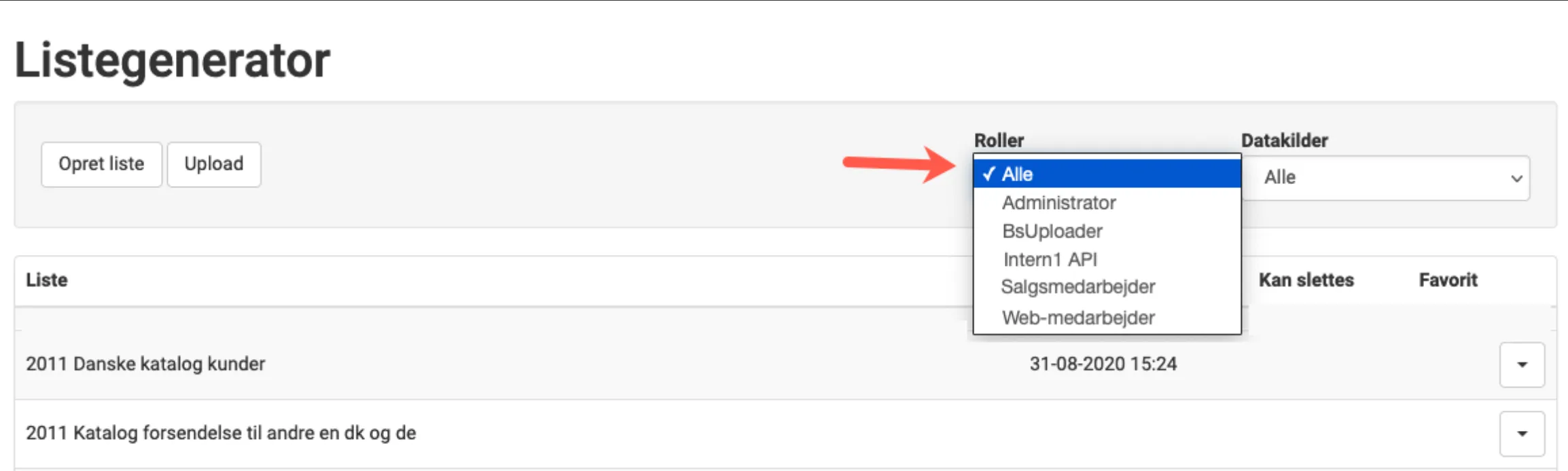Open the 2011 Danske katalog kunder list
Viewport: 1568px width, 471px height.
coord(145,364)
